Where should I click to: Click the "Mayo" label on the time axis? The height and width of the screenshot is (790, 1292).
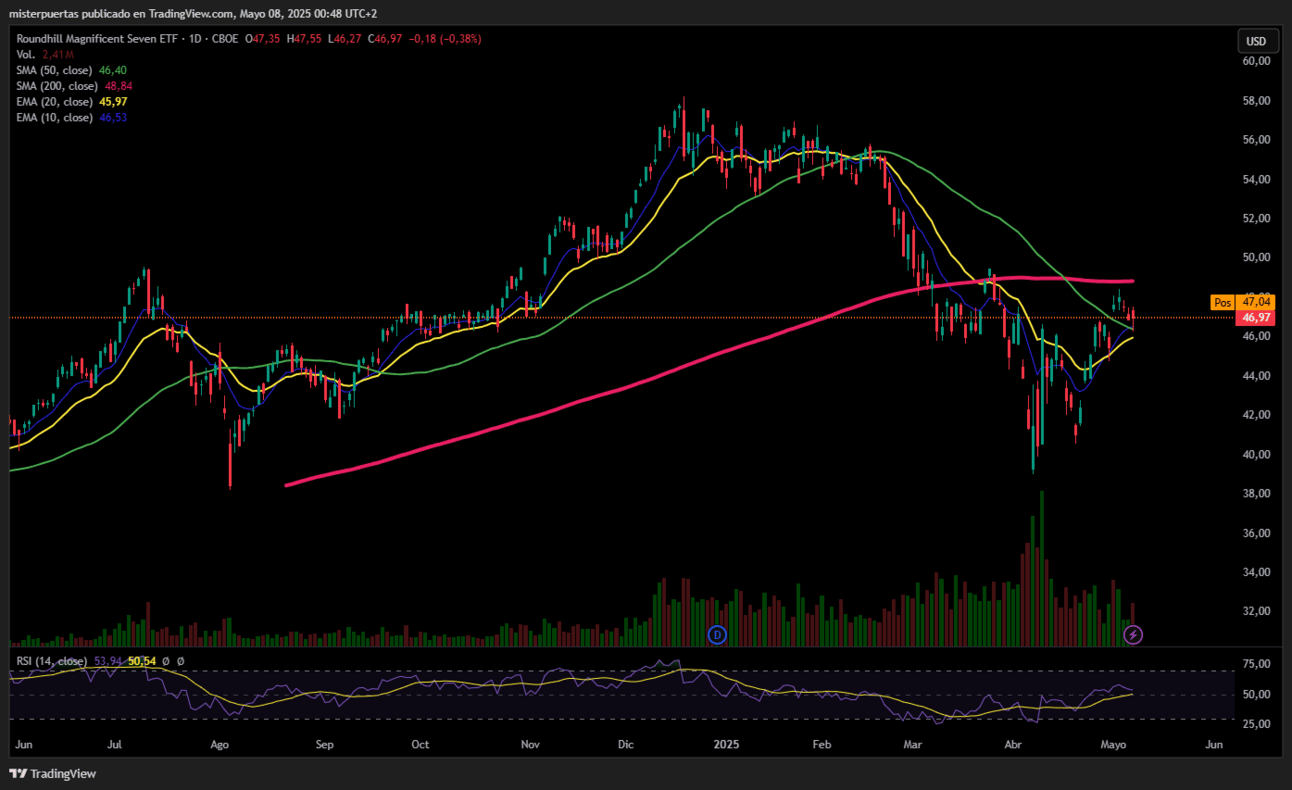coord(1114,745)
